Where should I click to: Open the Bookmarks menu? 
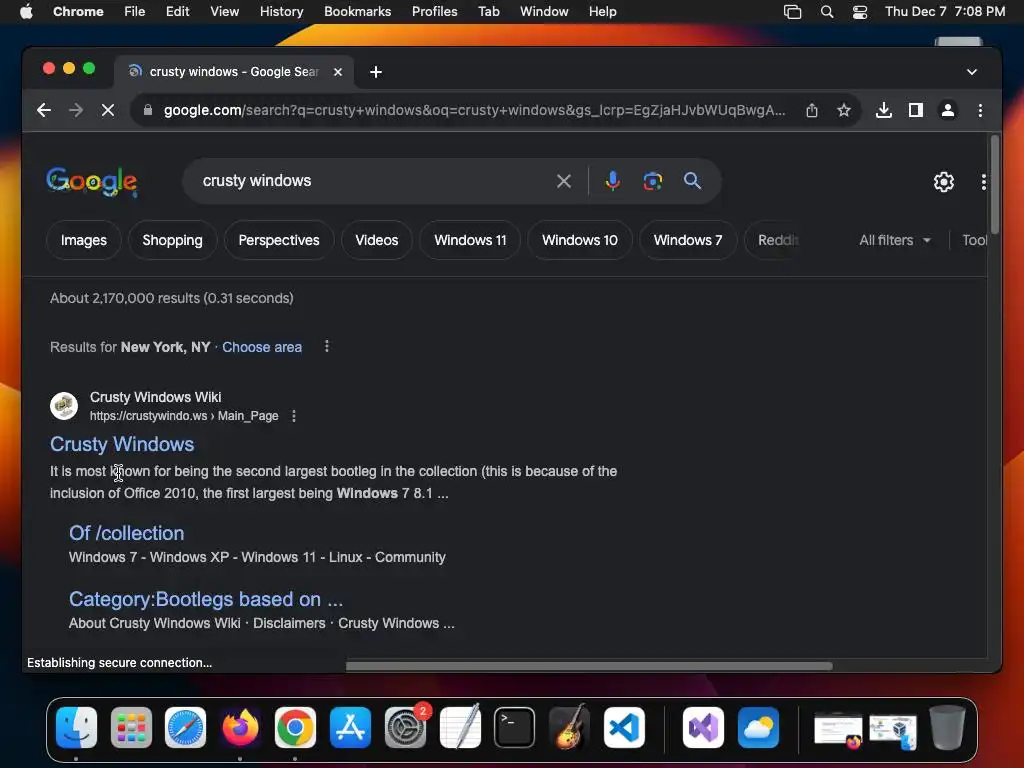tap(357, 12)
